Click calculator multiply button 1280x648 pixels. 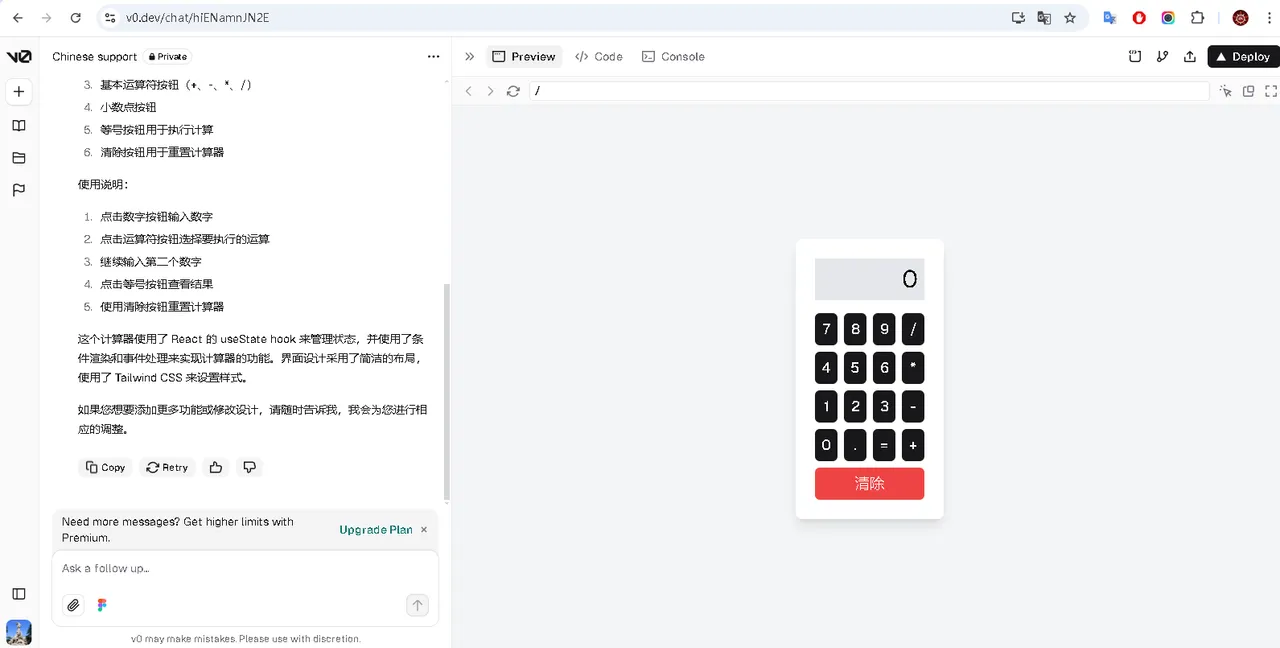(x=913, y=368)
